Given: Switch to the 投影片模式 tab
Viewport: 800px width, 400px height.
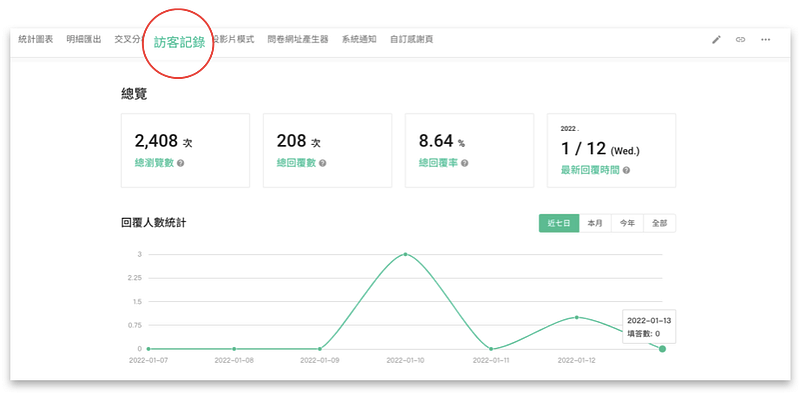Looking at the screenshot, I should pos(234,39).
